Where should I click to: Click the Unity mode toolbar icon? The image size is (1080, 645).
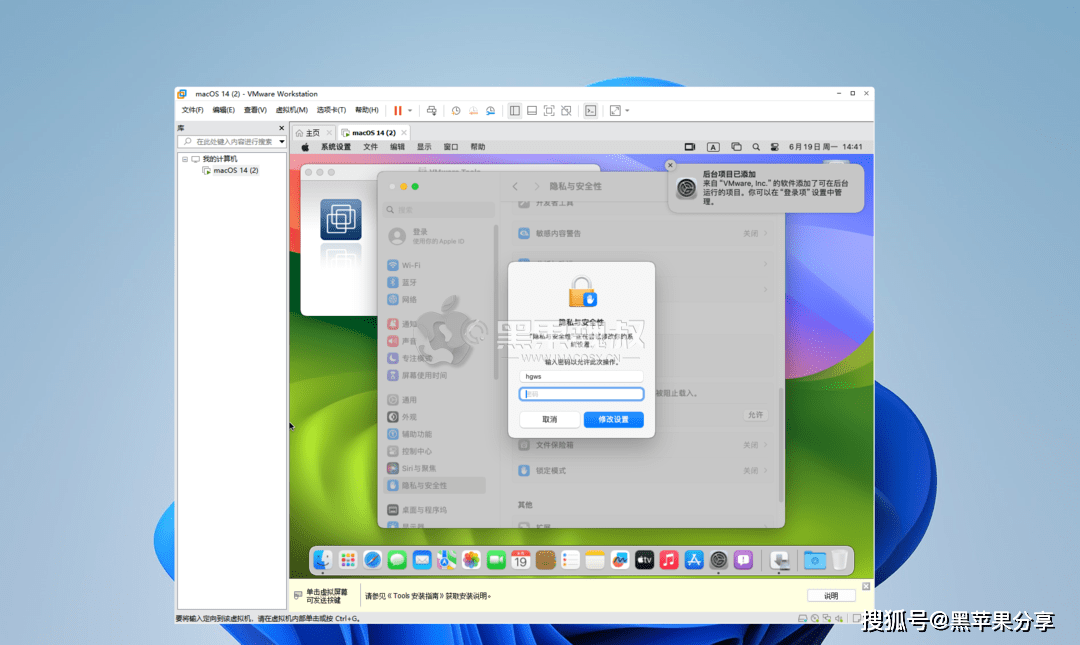(566, 110)
